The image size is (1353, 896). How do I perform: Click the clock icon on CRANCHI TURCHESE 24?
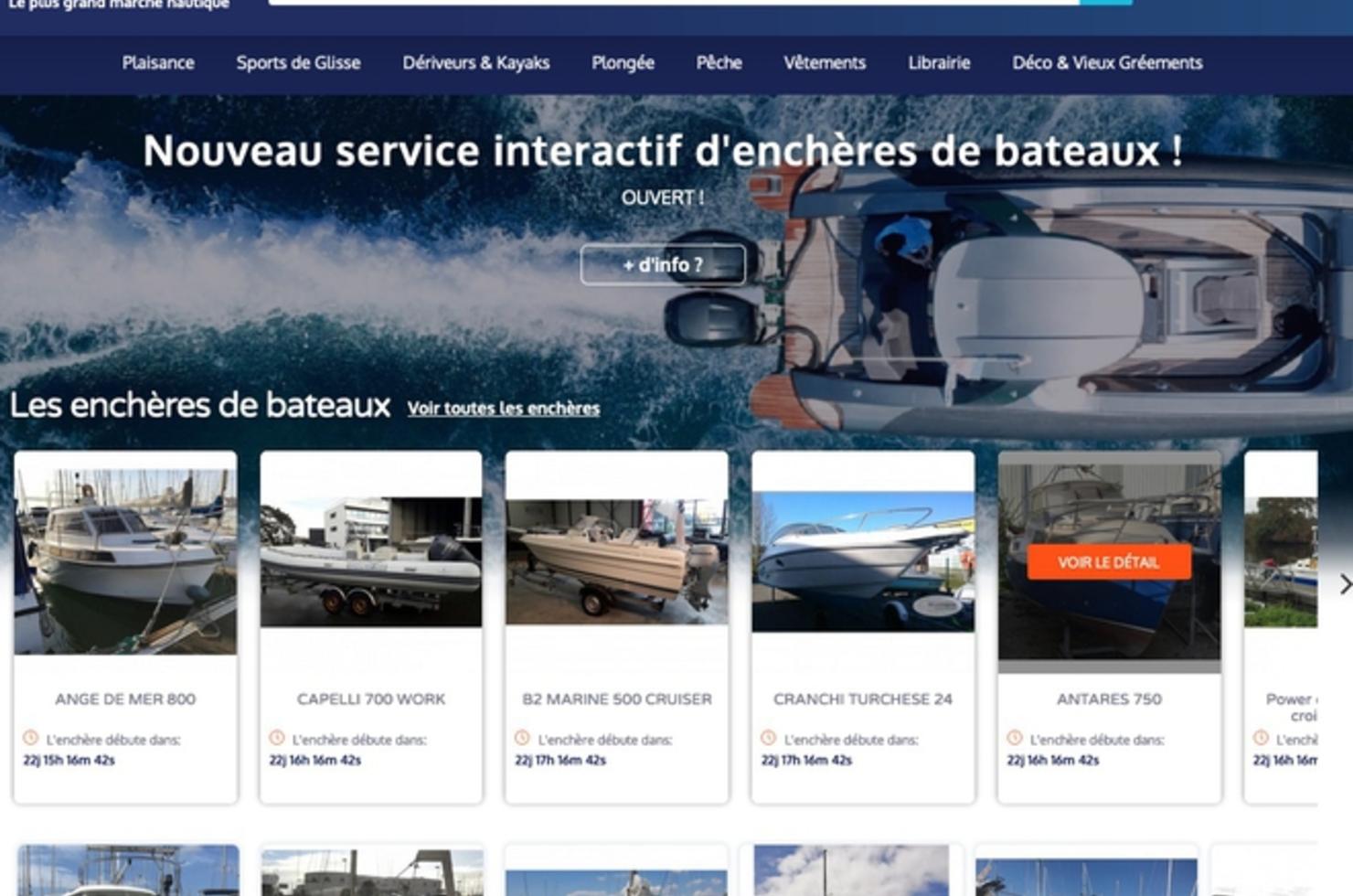[x=768, y=738]
